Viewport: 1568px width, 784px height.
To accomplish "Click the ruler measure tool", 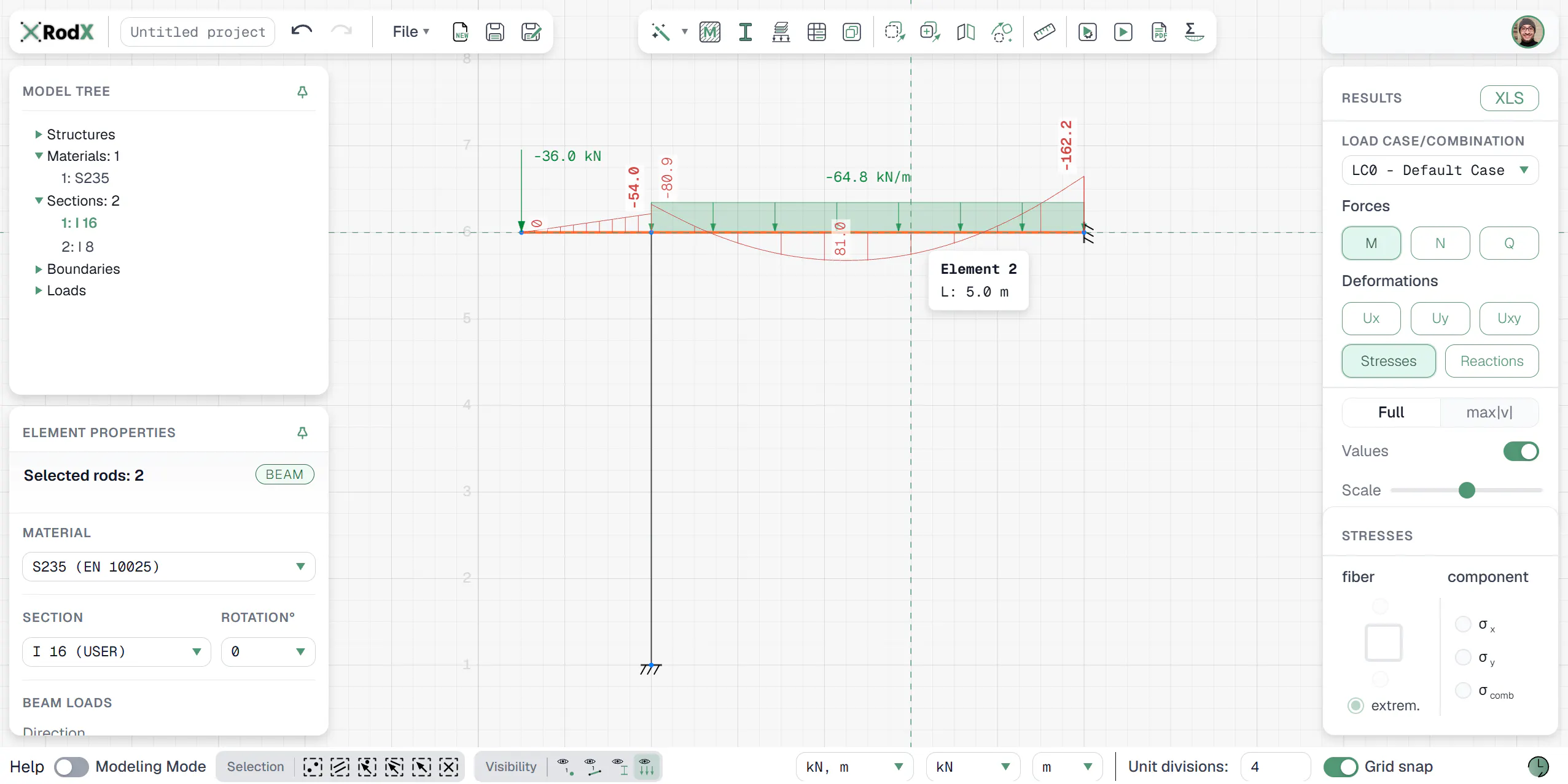I will (1044, 31).
